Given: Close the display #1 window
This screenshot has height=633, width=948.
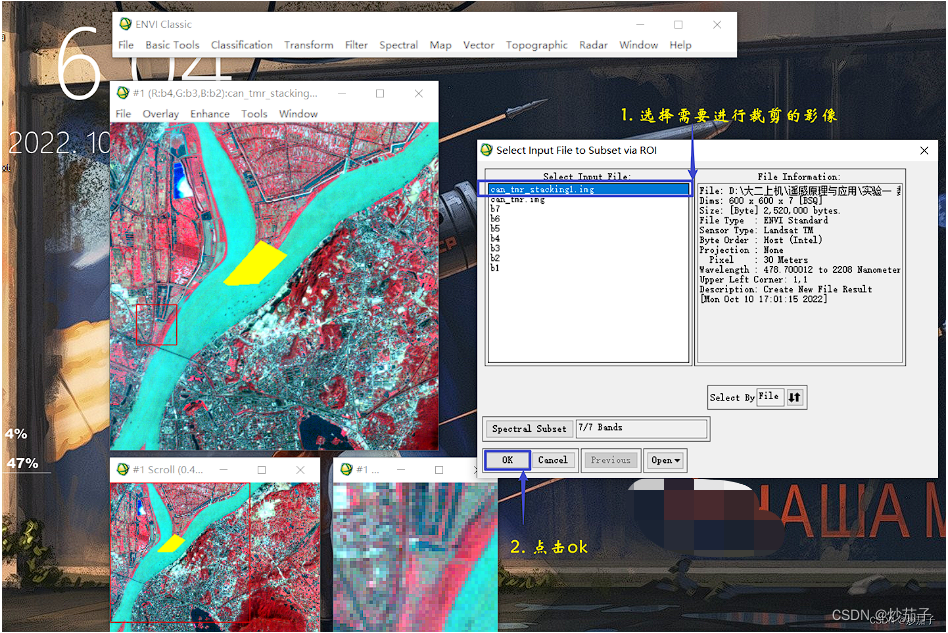Looking at the screenshot, I should [x=418, y=94].
